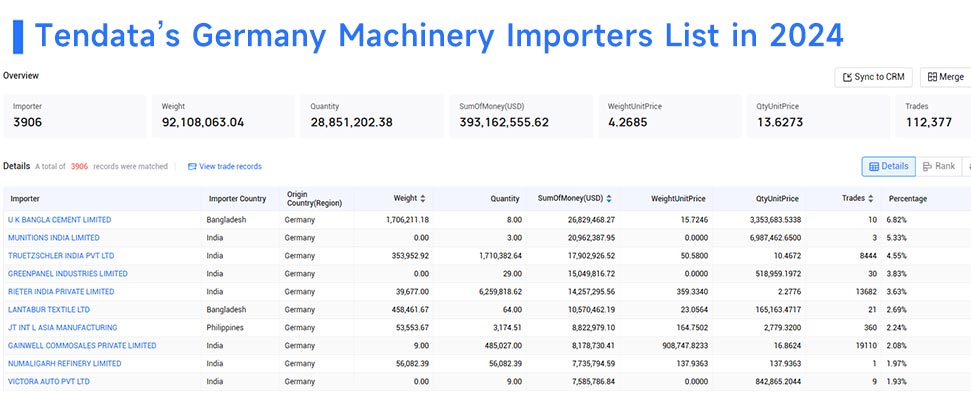Viewport: 971px width, 405px height.
Task: Click the Merge button
Action: (x=946, y=77)
